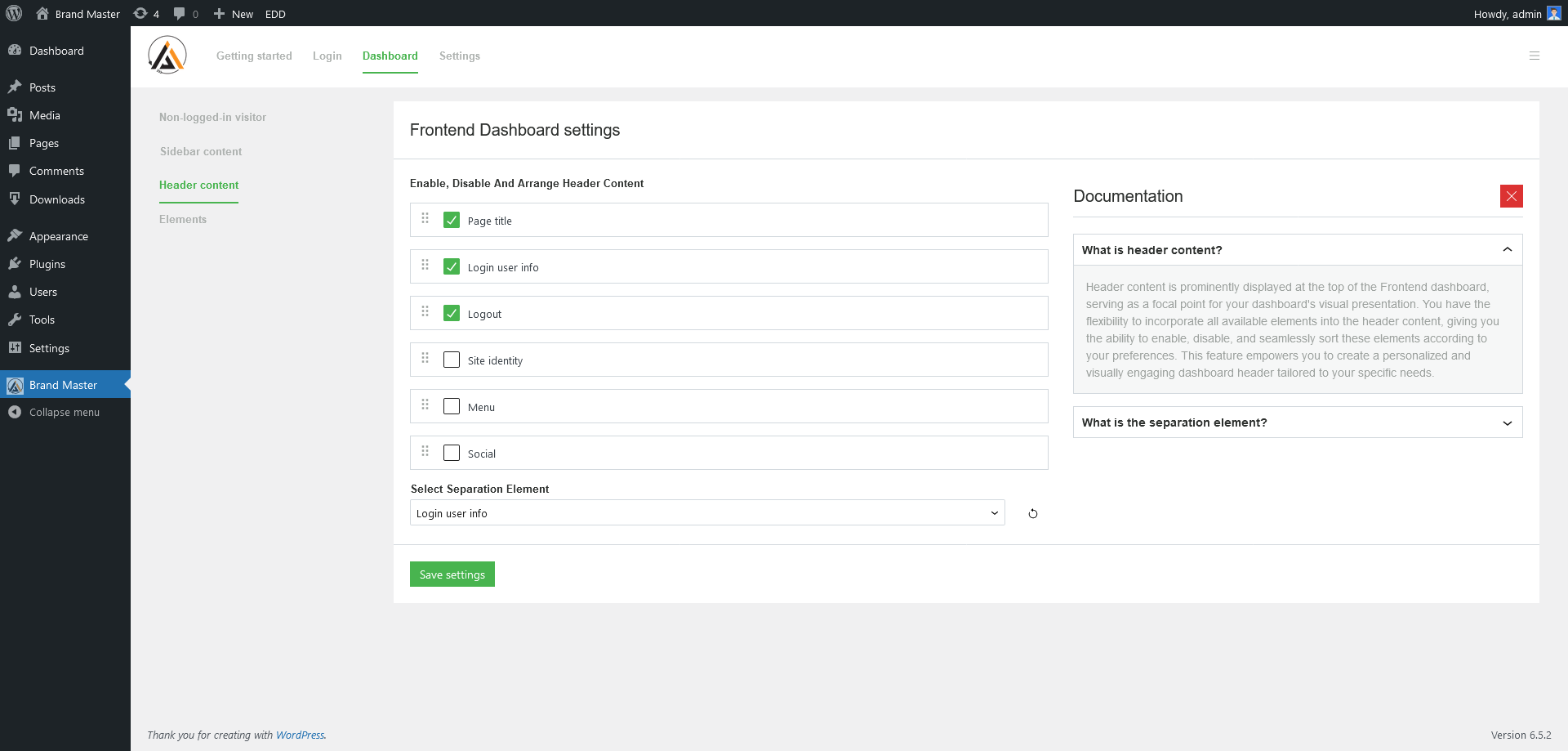This screenshot has height=751, width=1568.
Task: Open the Select Separation Element dropdown
Action: 707,512
